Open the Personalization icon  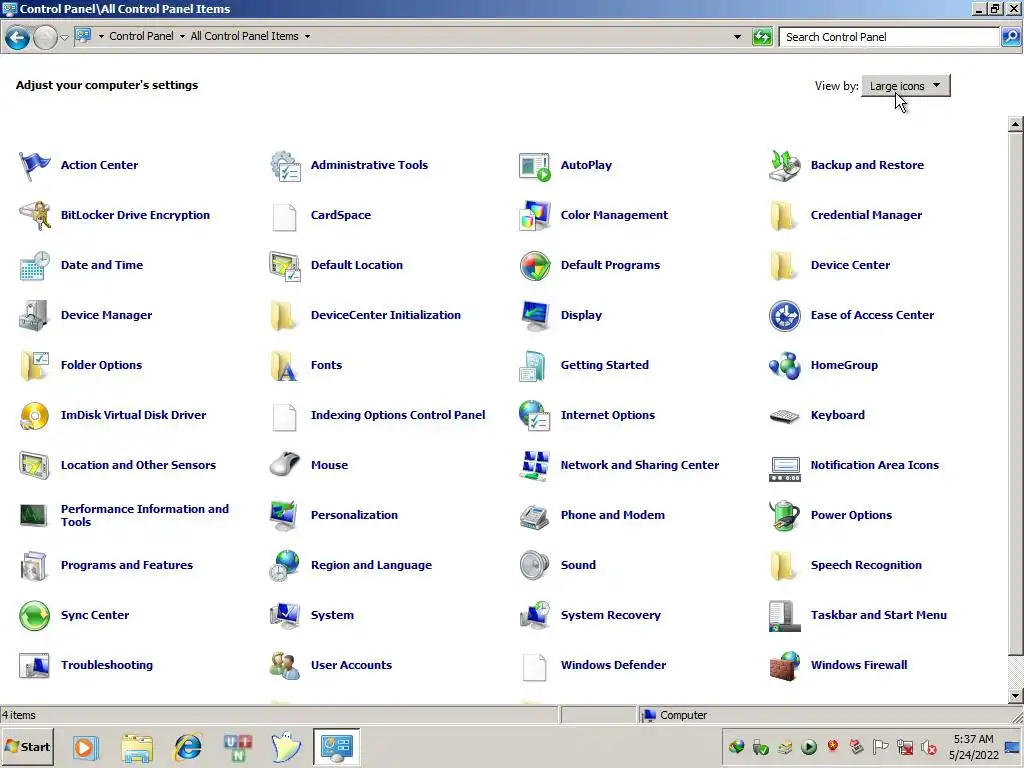(x=285, y=515)
